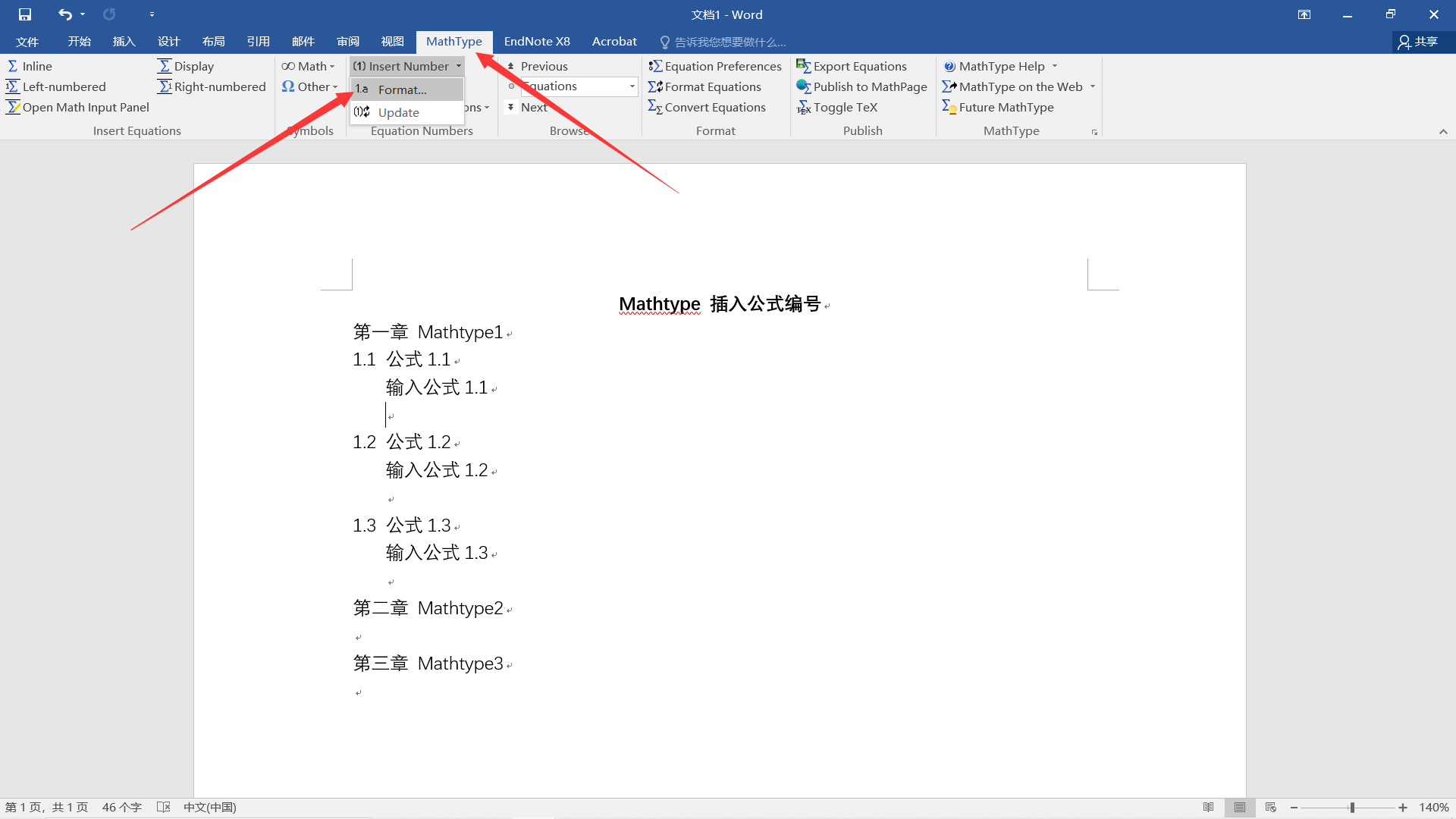Switch to the EndNote X8 ribbon tab
Viewport: 1456px width, 819px height.
point(537,42)
